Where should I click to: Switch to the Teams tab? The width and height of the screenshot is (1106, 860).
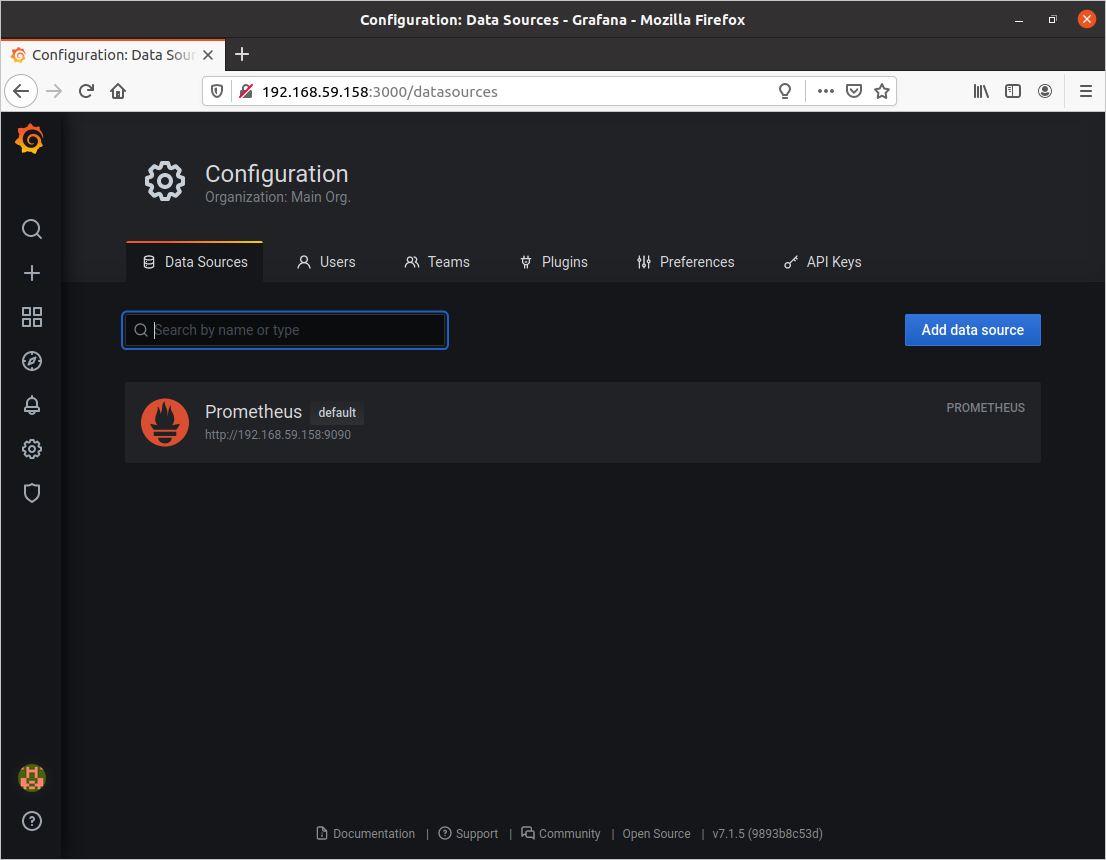(437, 262)
